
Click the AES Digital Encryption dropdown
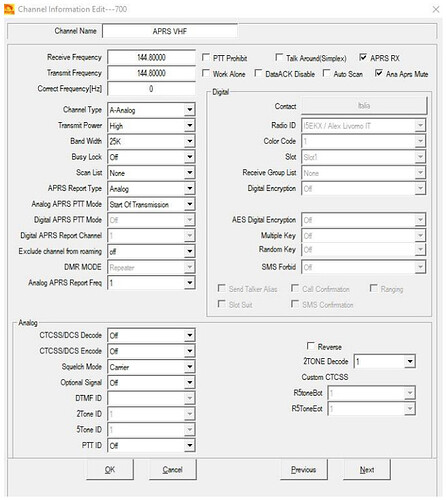pyautogui.click(x=363, y=220)
